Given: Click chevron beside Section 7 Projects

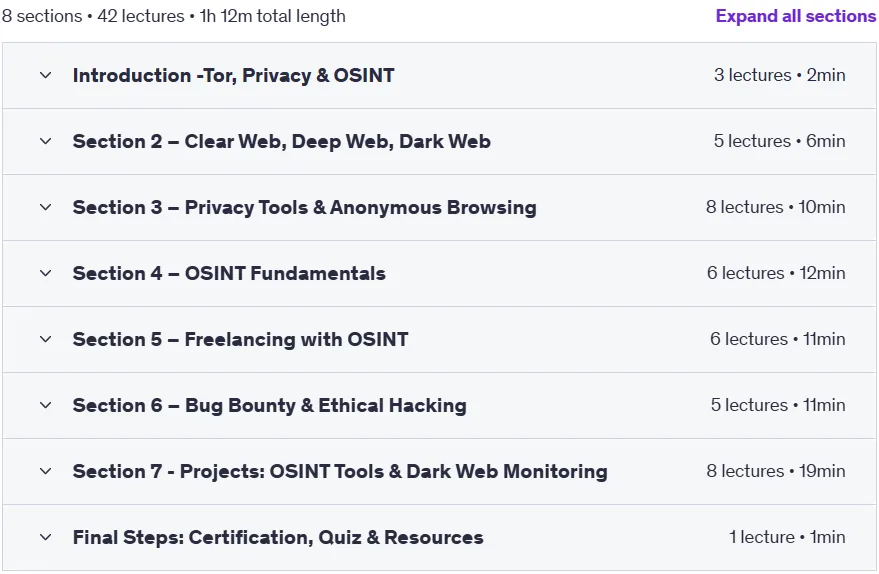Looking at the screenshot, I should pos(45,471).
